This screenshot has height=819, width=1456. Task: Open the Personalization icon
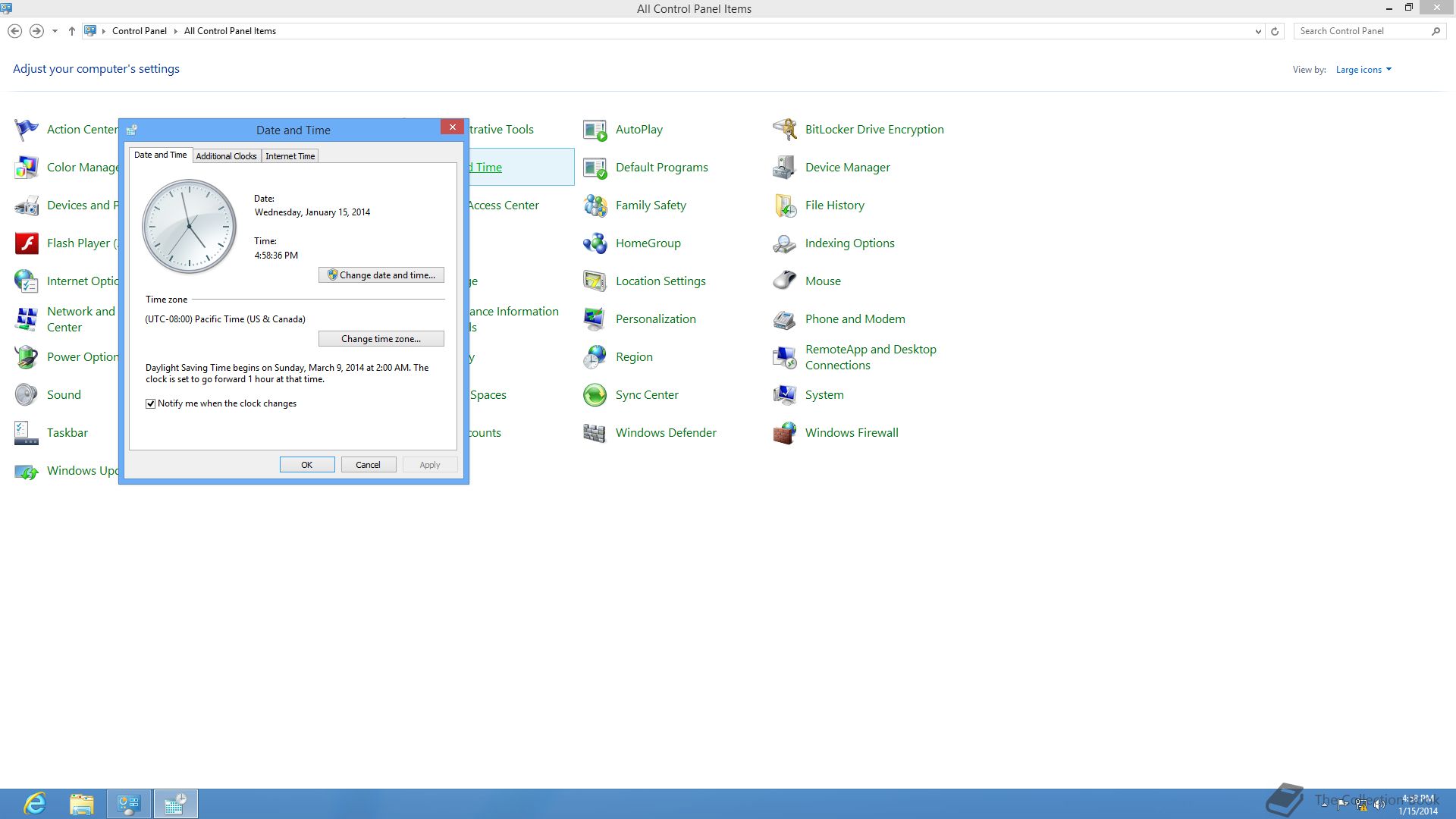595,319
